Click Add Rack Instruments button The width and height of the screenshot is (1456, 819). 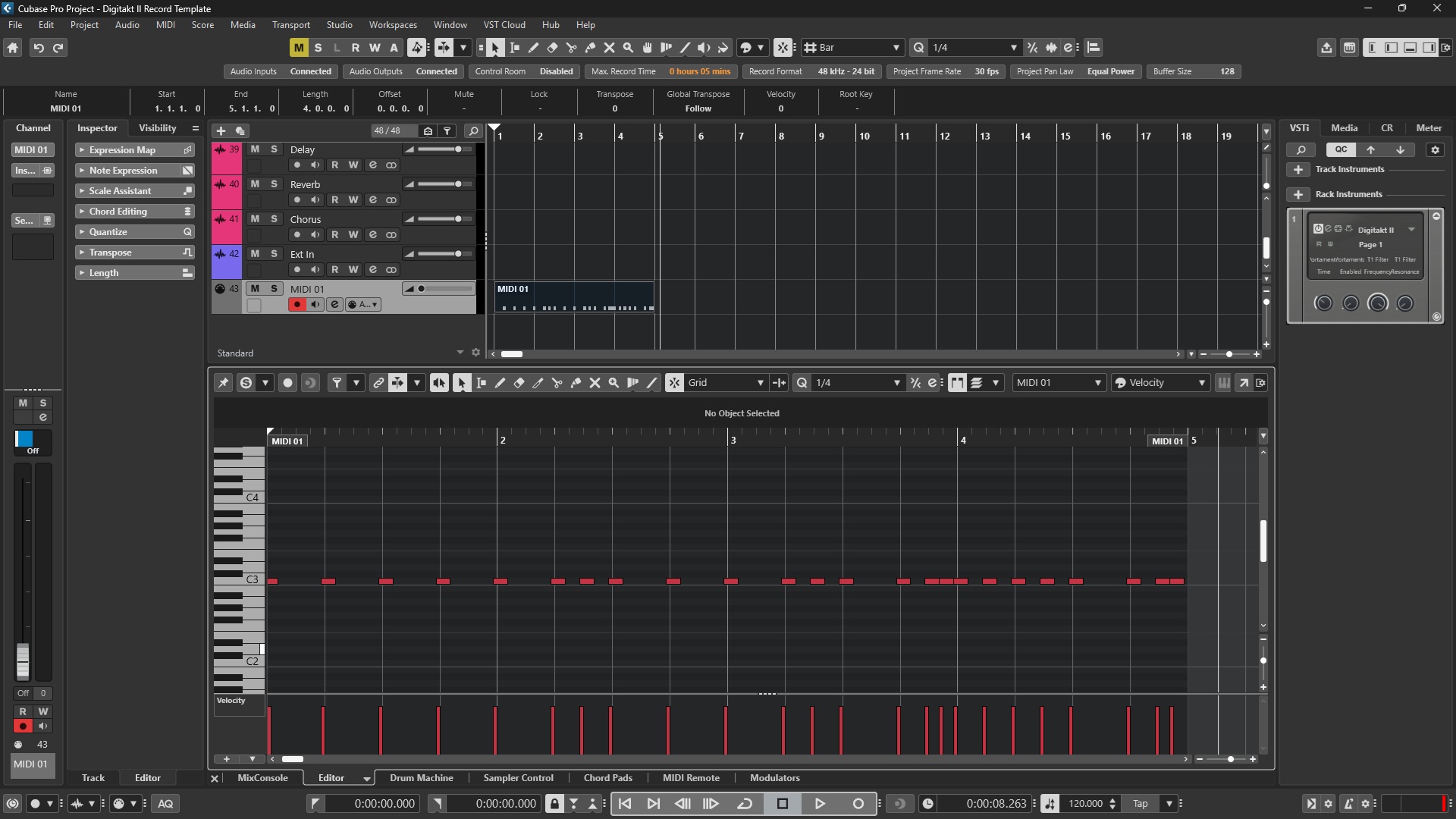point(1298,194)
